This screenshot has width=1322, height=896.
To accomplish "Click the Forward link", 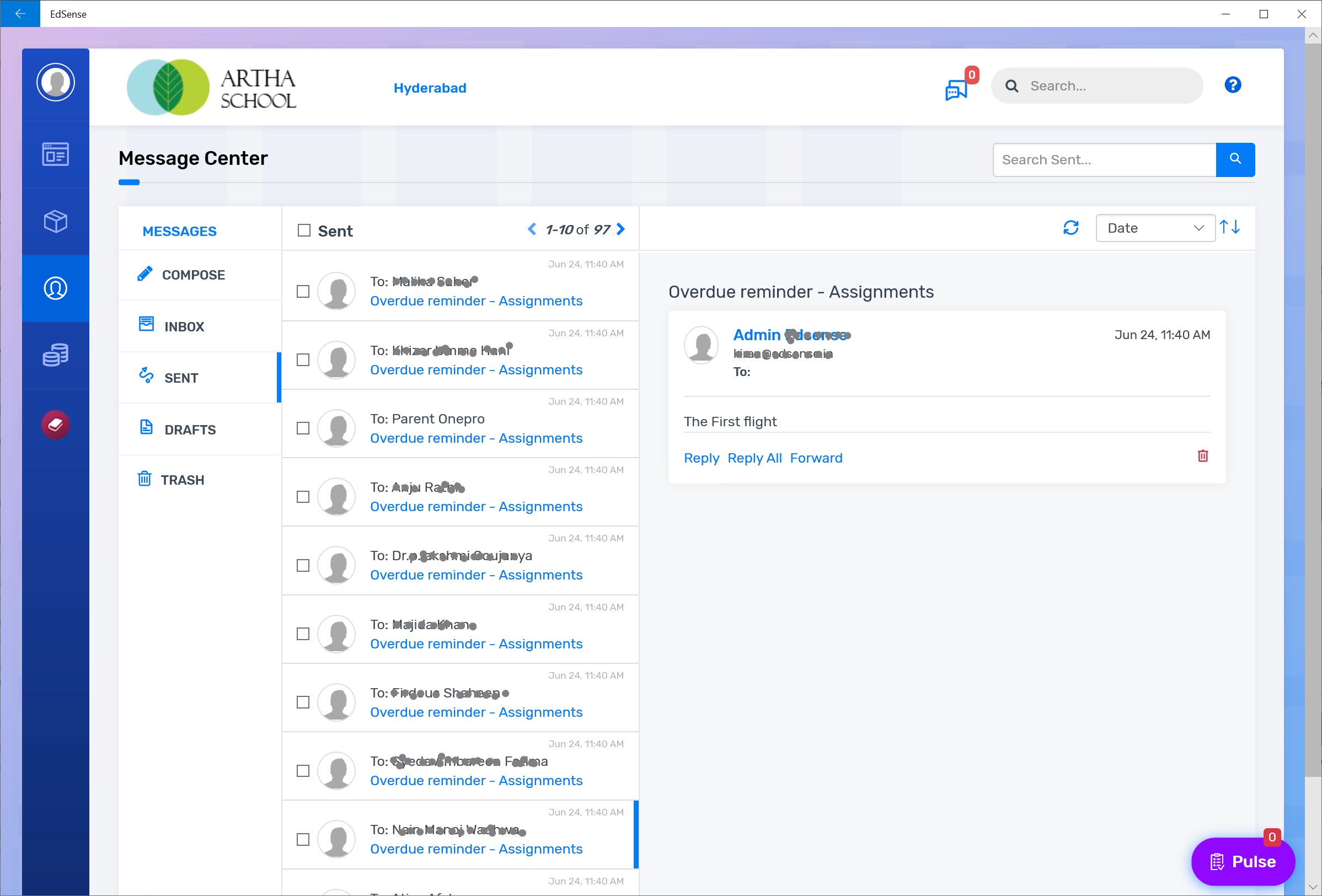I will point(816,458).
